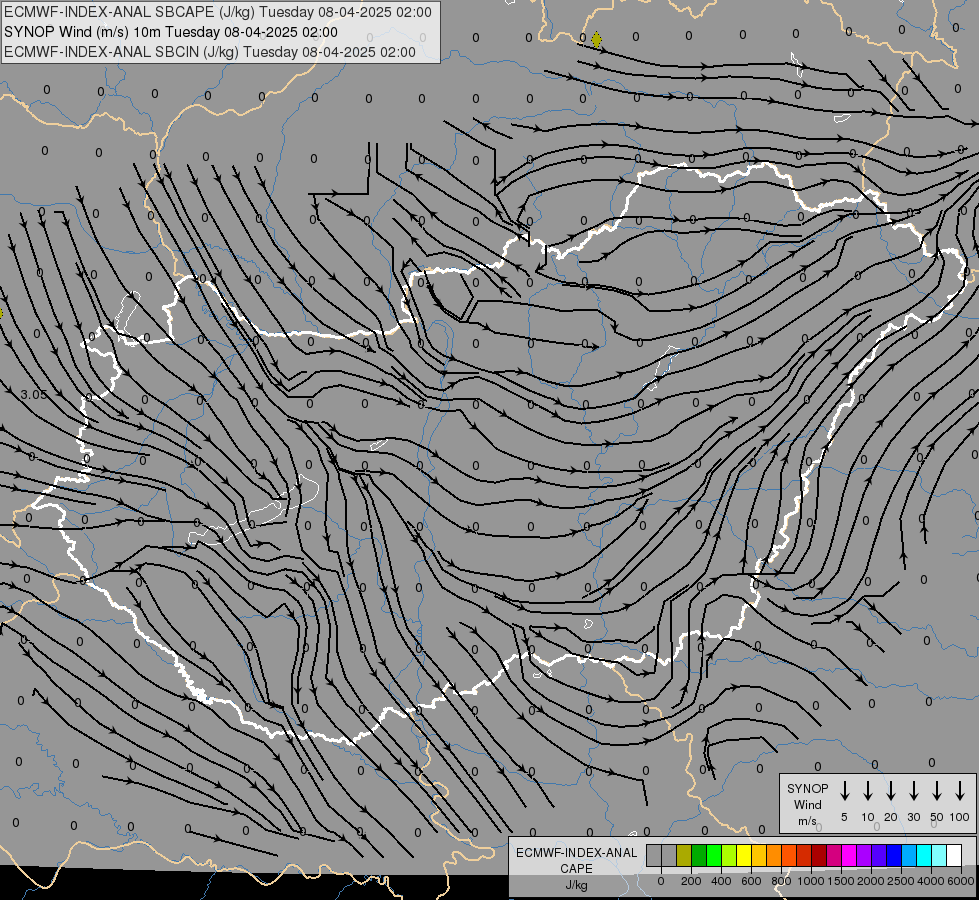Select the dark red CAPE legend swatch

point(819,855)
